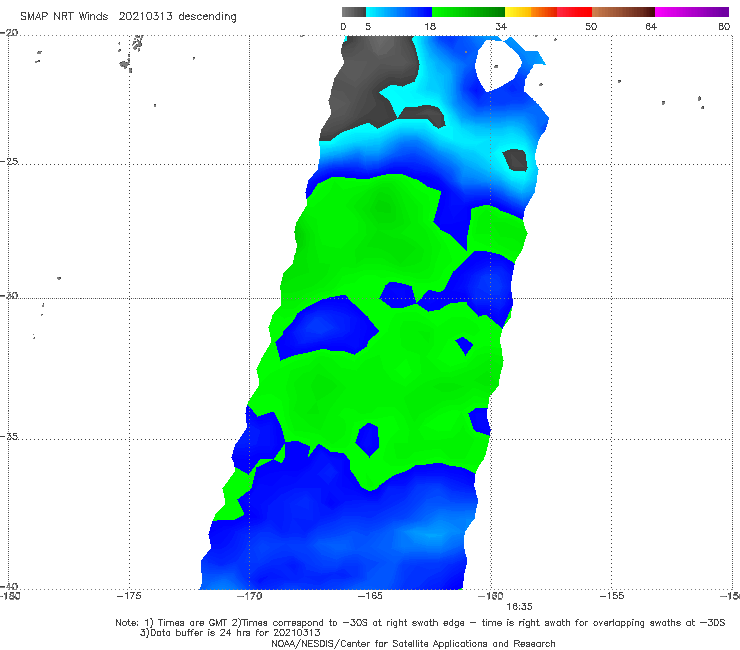Click the longitude label '-170'
The height and width of the screenshot is (650, 740).
tap(250, 596)
